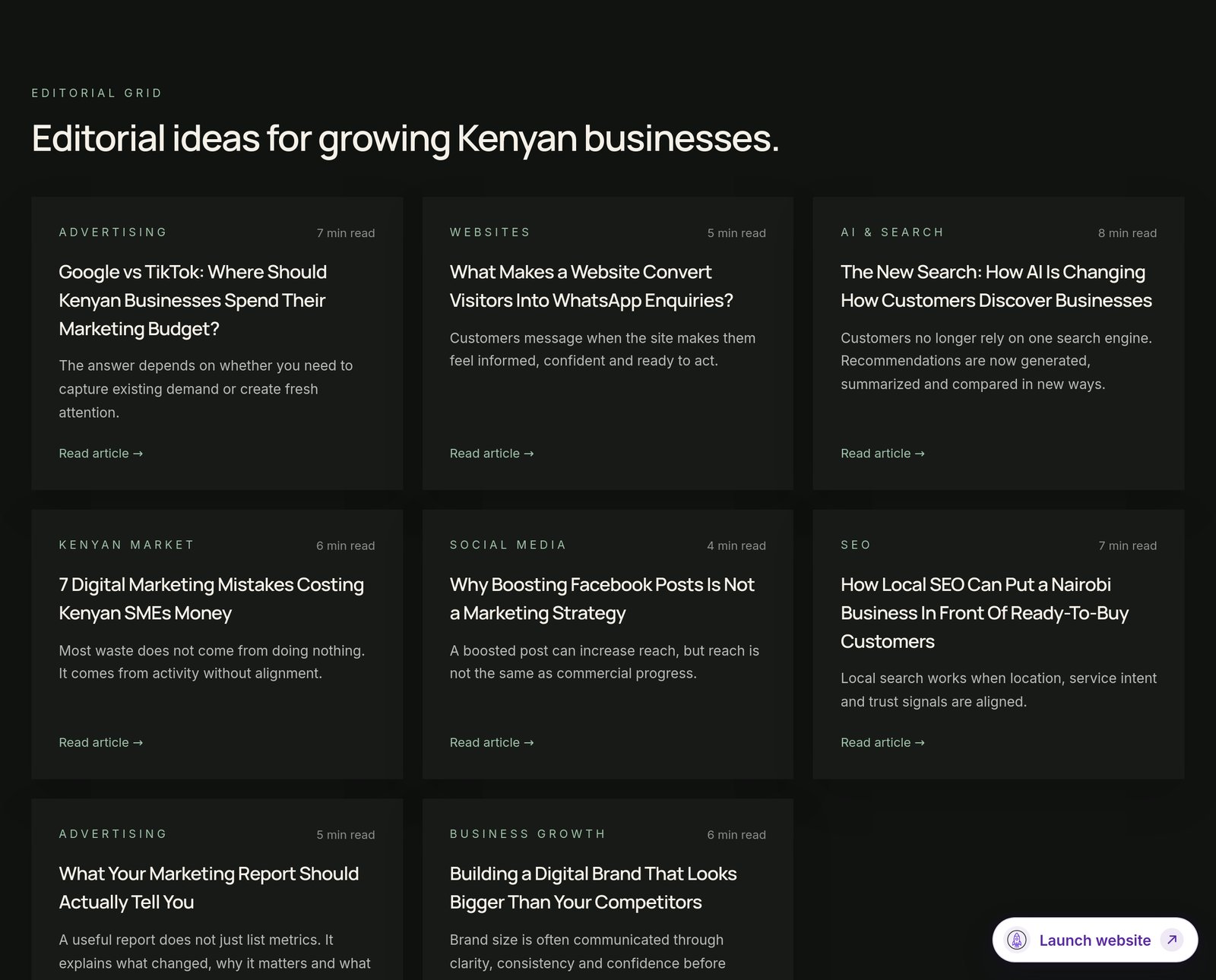Click the EDITORIAL GRID section label
The width and height of the screenshot is (1216, 980).
click(x=97, y=93)
